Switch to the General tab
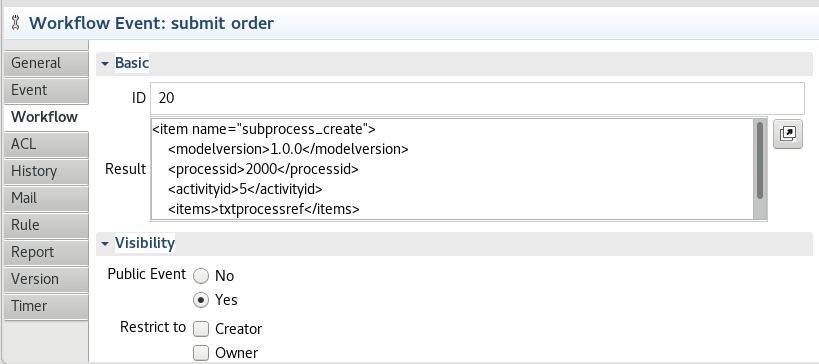This screenshot has height=364, width=819. point(46,63)
